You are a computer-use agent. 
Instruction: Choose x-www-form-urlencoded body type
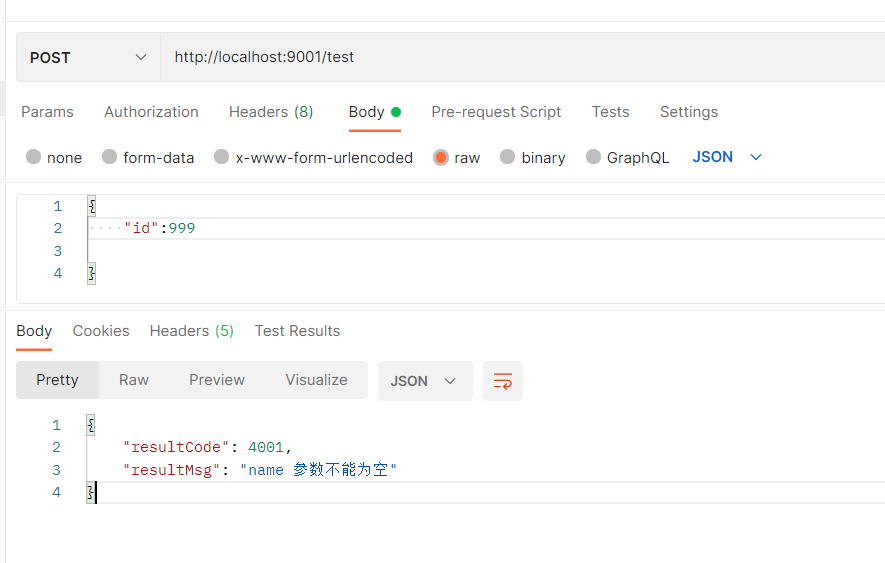point(222,157)
